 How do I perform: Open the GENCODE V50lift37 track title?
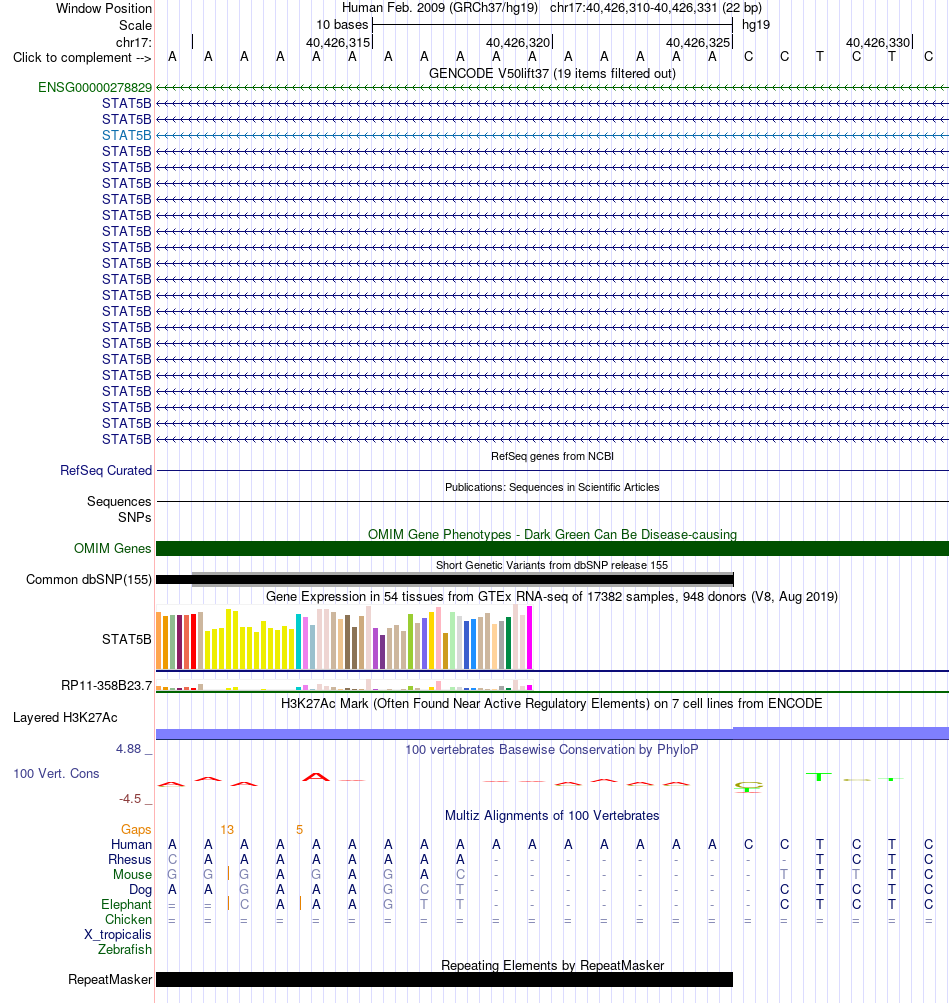click(x=552, y=74)
